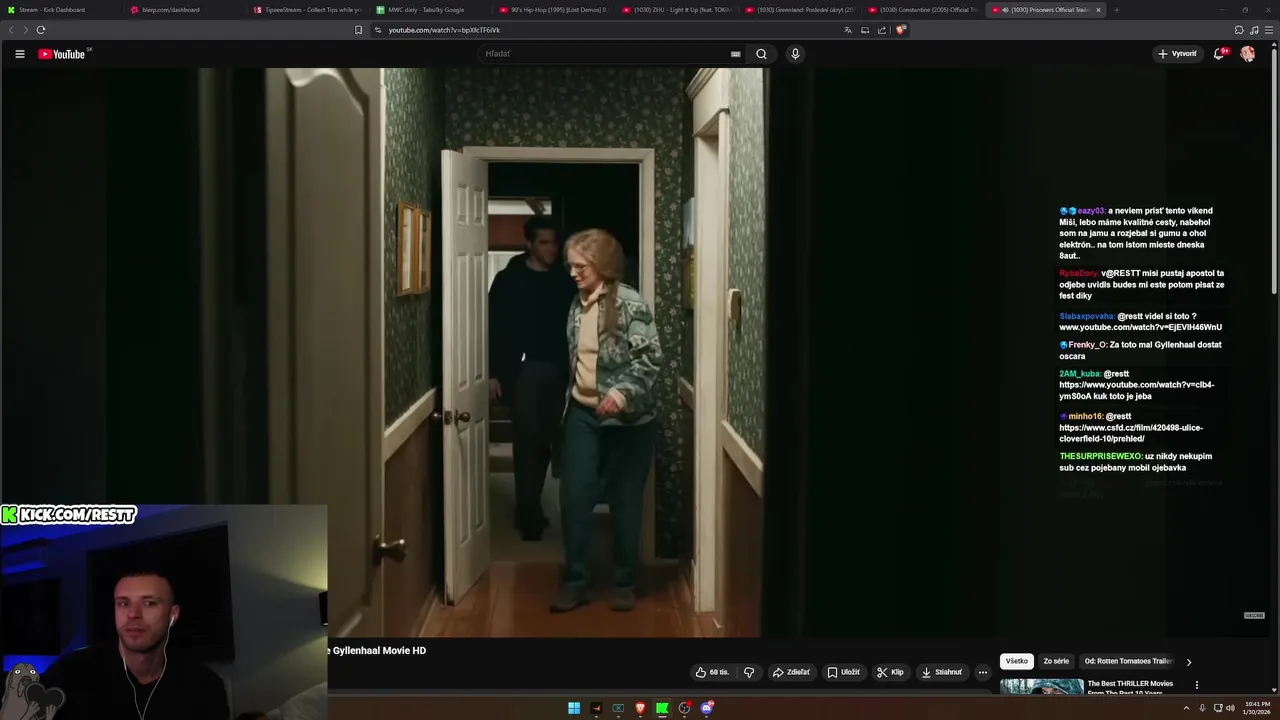This screenshot has height=720, width=1280.
Task: Open the on-screen keyboard icon in search box
Action: coord(736,54)
